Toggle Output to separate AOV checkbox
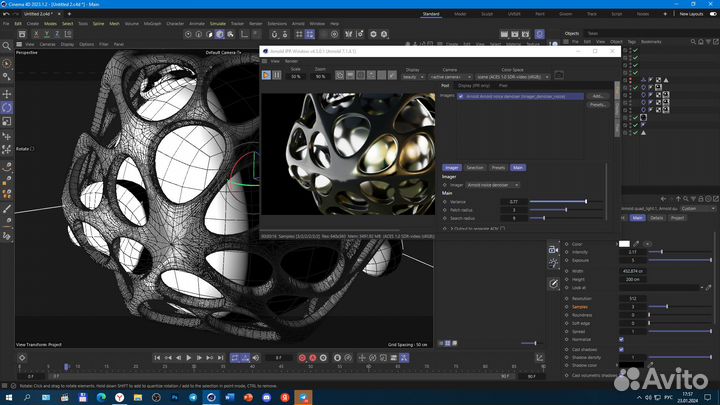This screenshot has height=405, width=720. coord(503,228)
